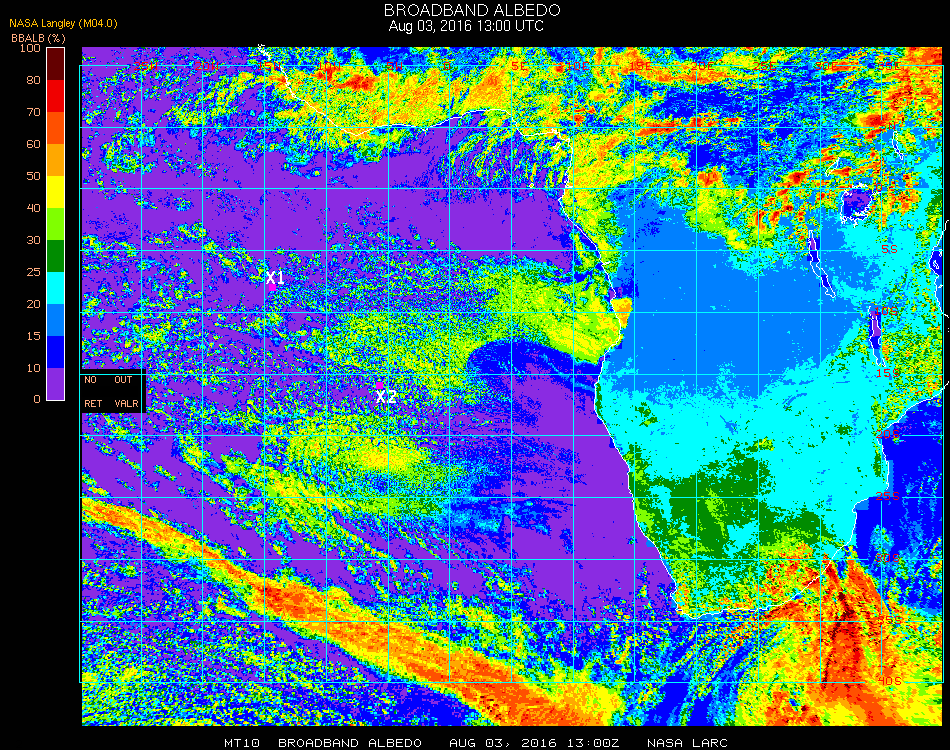Image resolution: width=950 pixels, height=750 pixels.
Task: Click the colorbar value 100
Action: [30, 48]
